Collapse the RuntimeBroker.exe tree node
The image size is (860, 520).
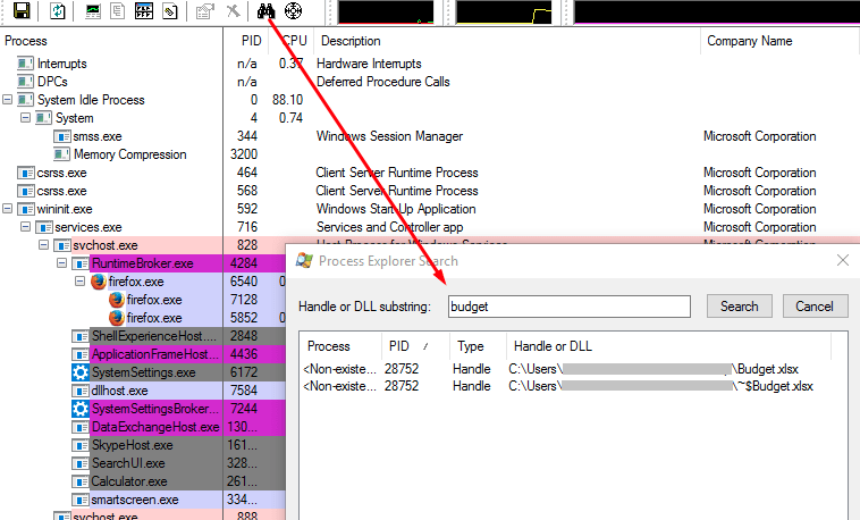(61, 263)
